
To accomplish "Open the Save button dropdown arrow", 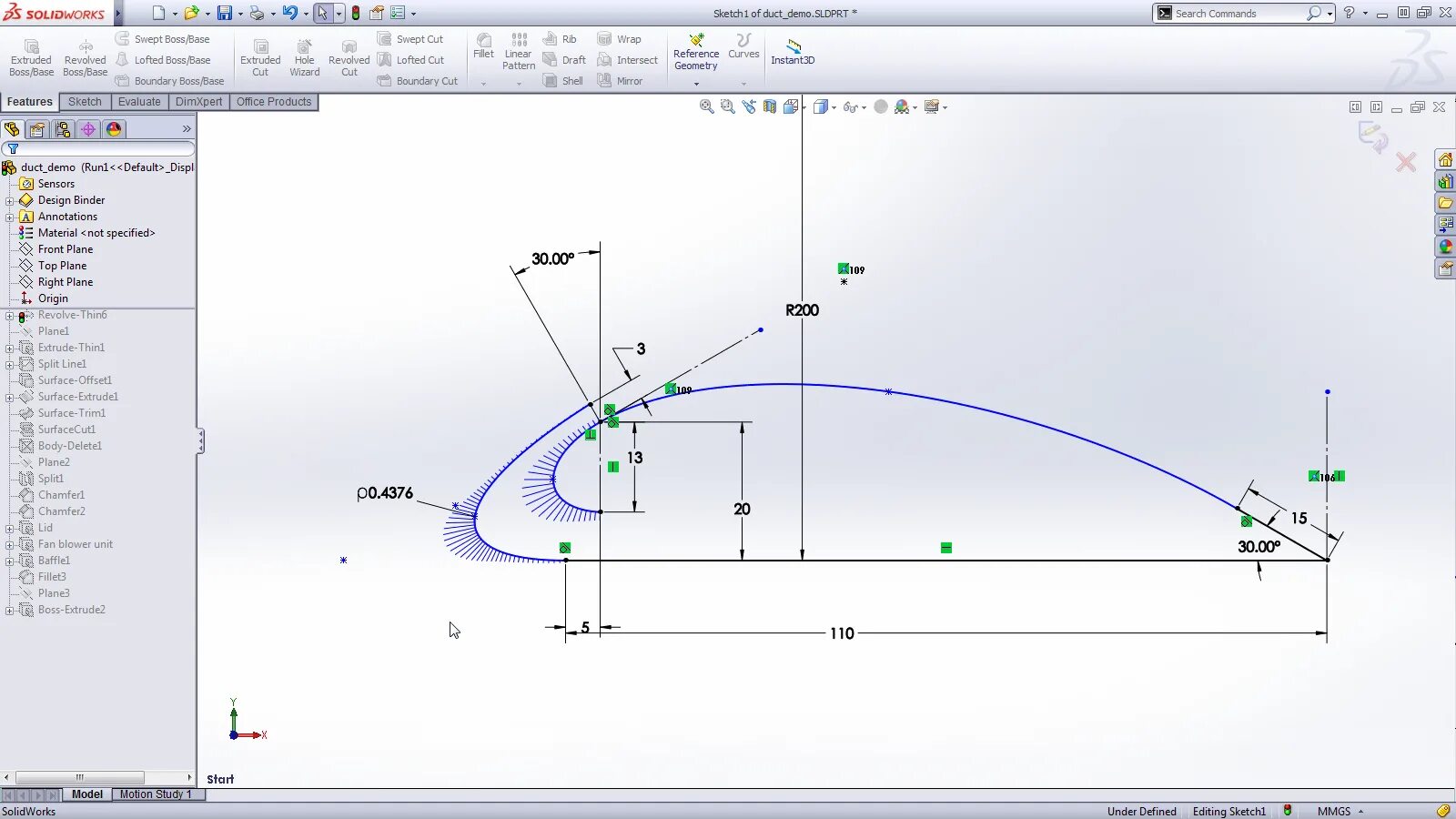I will click(x=240, y=14).
